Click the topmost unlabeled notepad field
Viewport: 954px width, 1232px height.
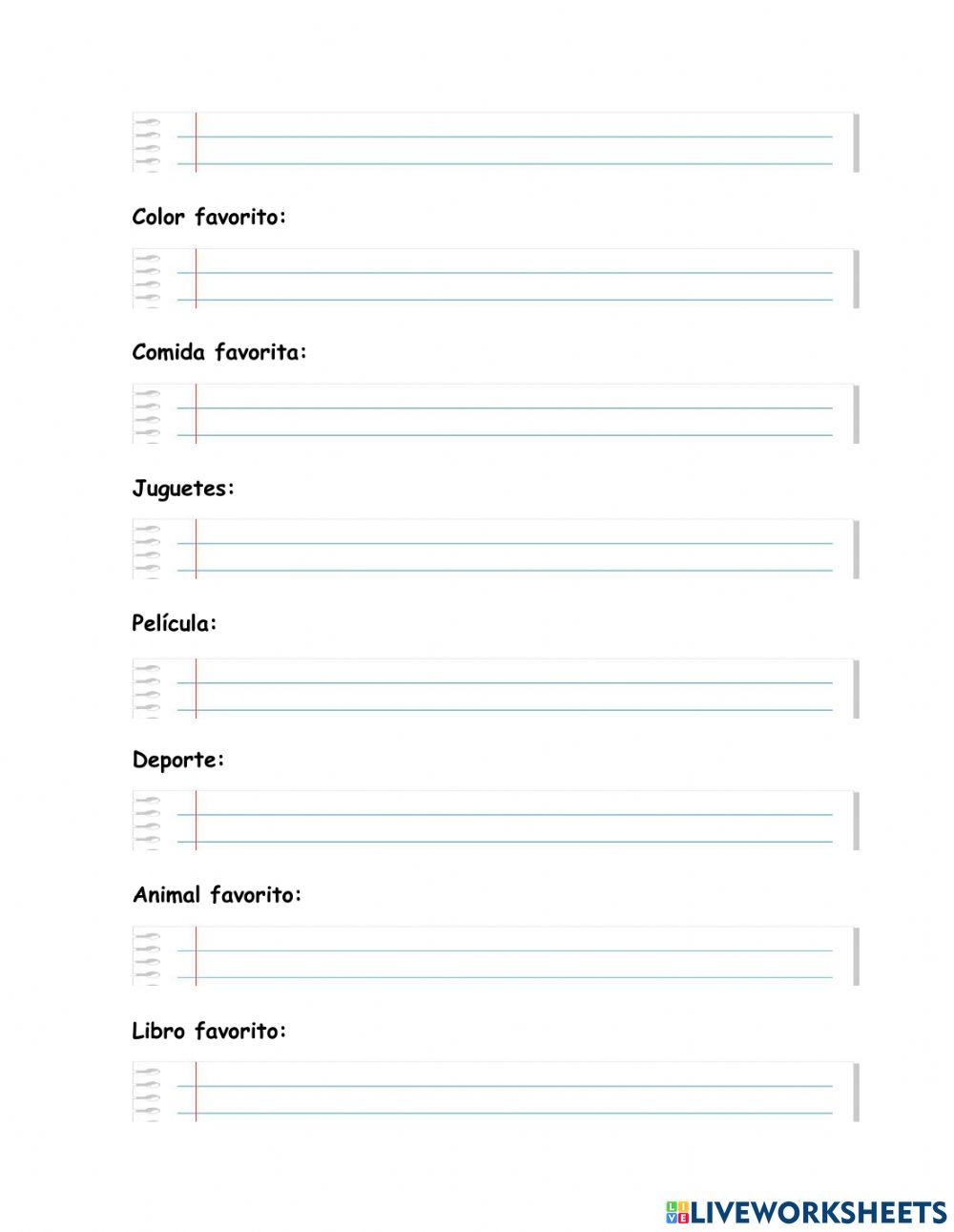point(515,143)
